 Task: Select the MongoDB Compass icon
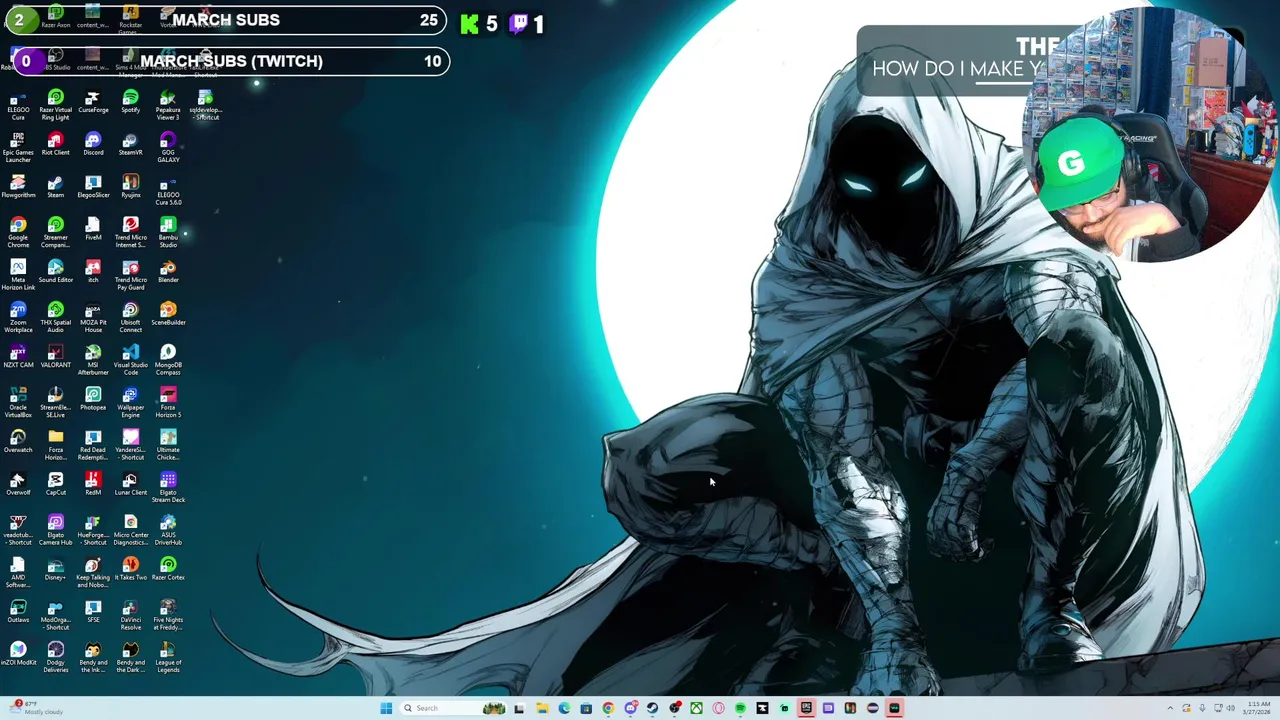pos(168,359)
